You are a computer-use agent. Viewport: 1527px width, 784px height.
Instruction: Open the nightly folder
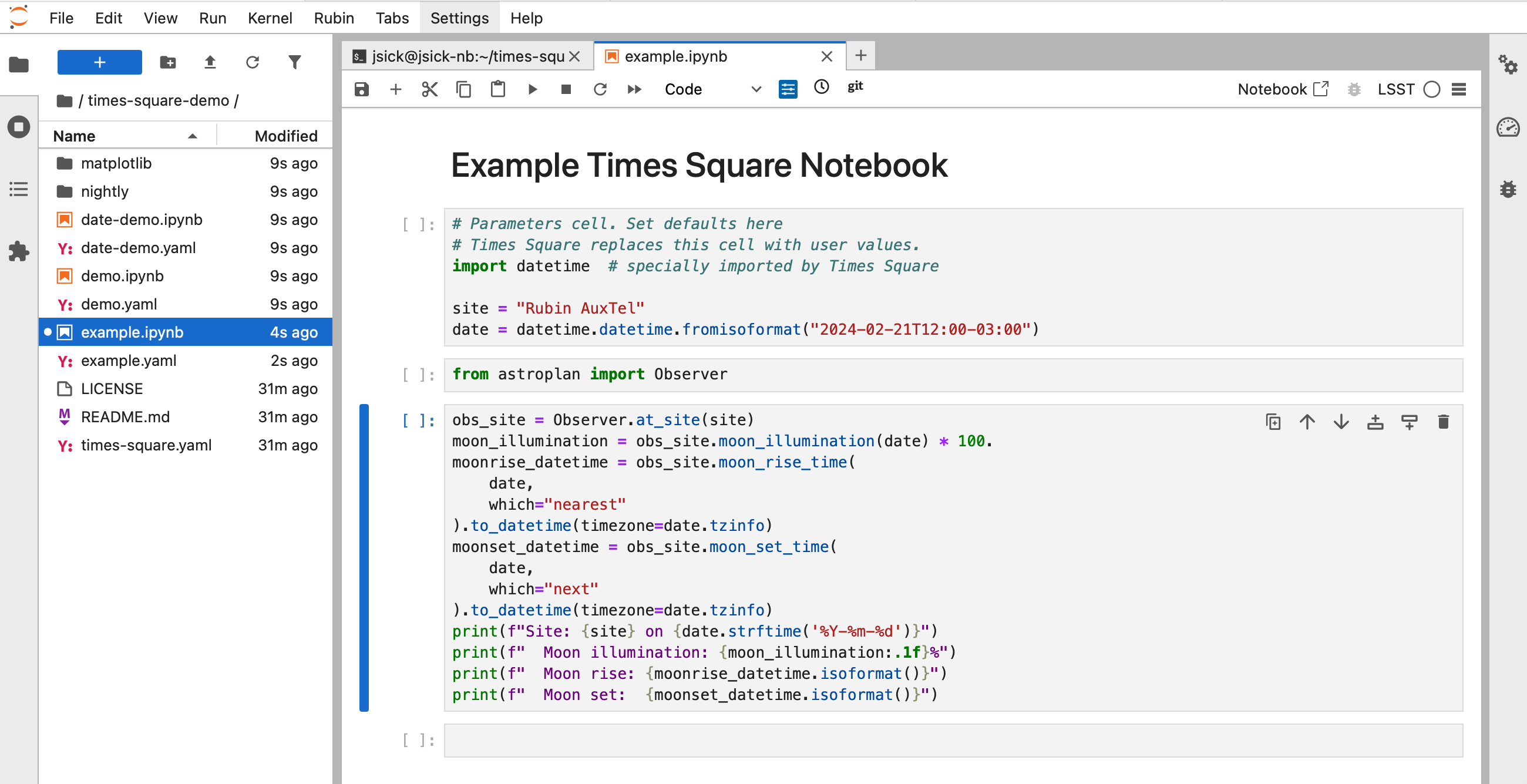pos(186,191)
